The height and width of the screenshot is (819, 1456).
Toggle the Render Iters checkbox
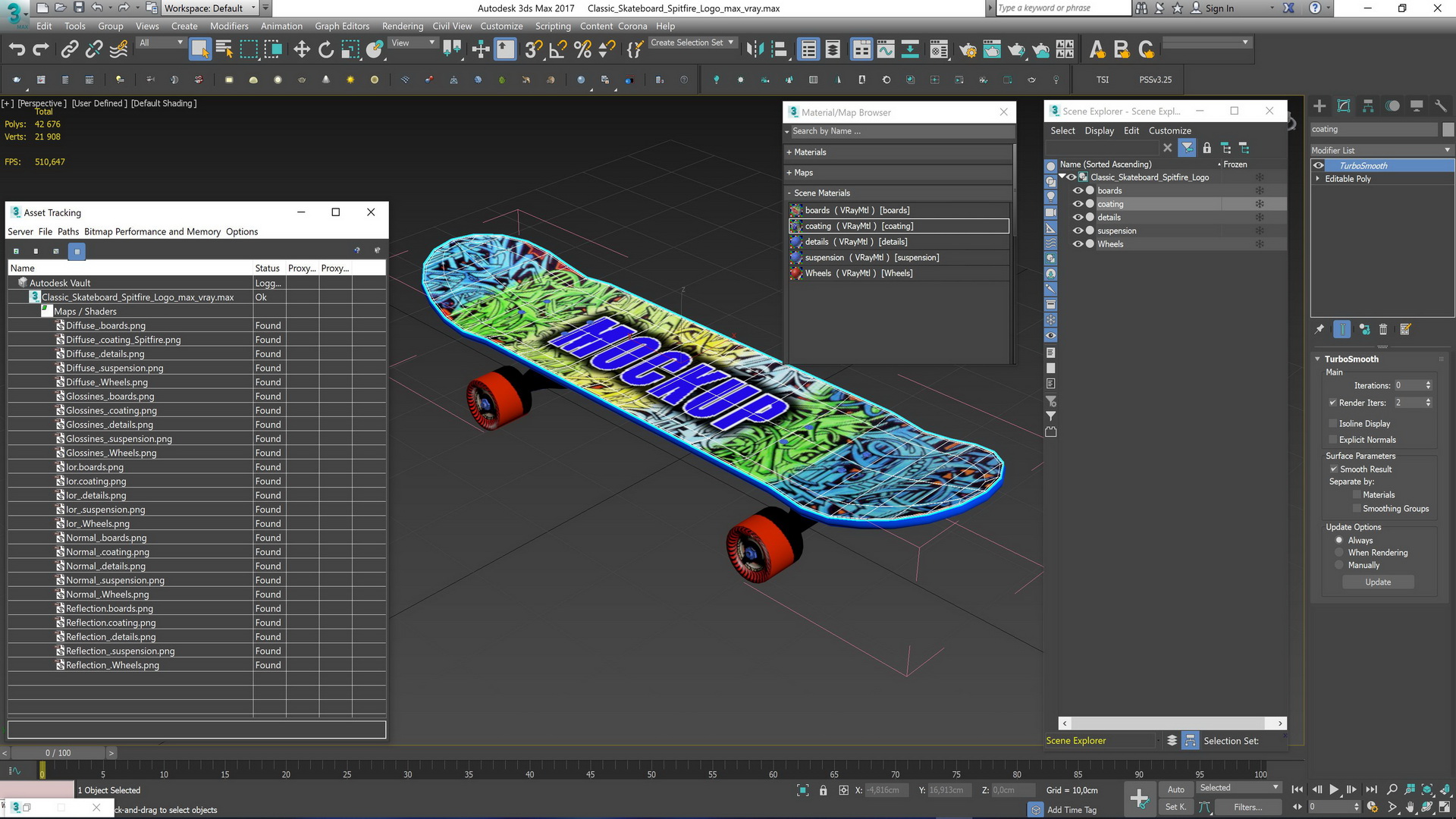(x=1332, y=403)
